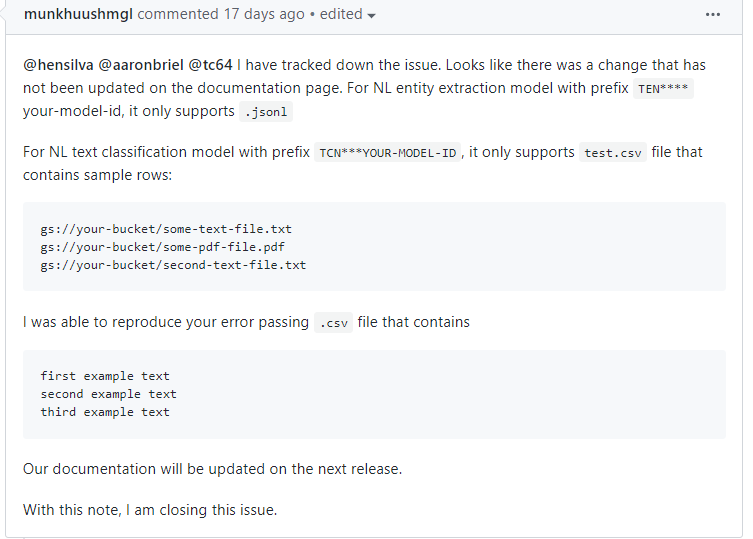Screen dimensions: 753x539
Task: Click the closing this issue sentence
Action: 150,510
